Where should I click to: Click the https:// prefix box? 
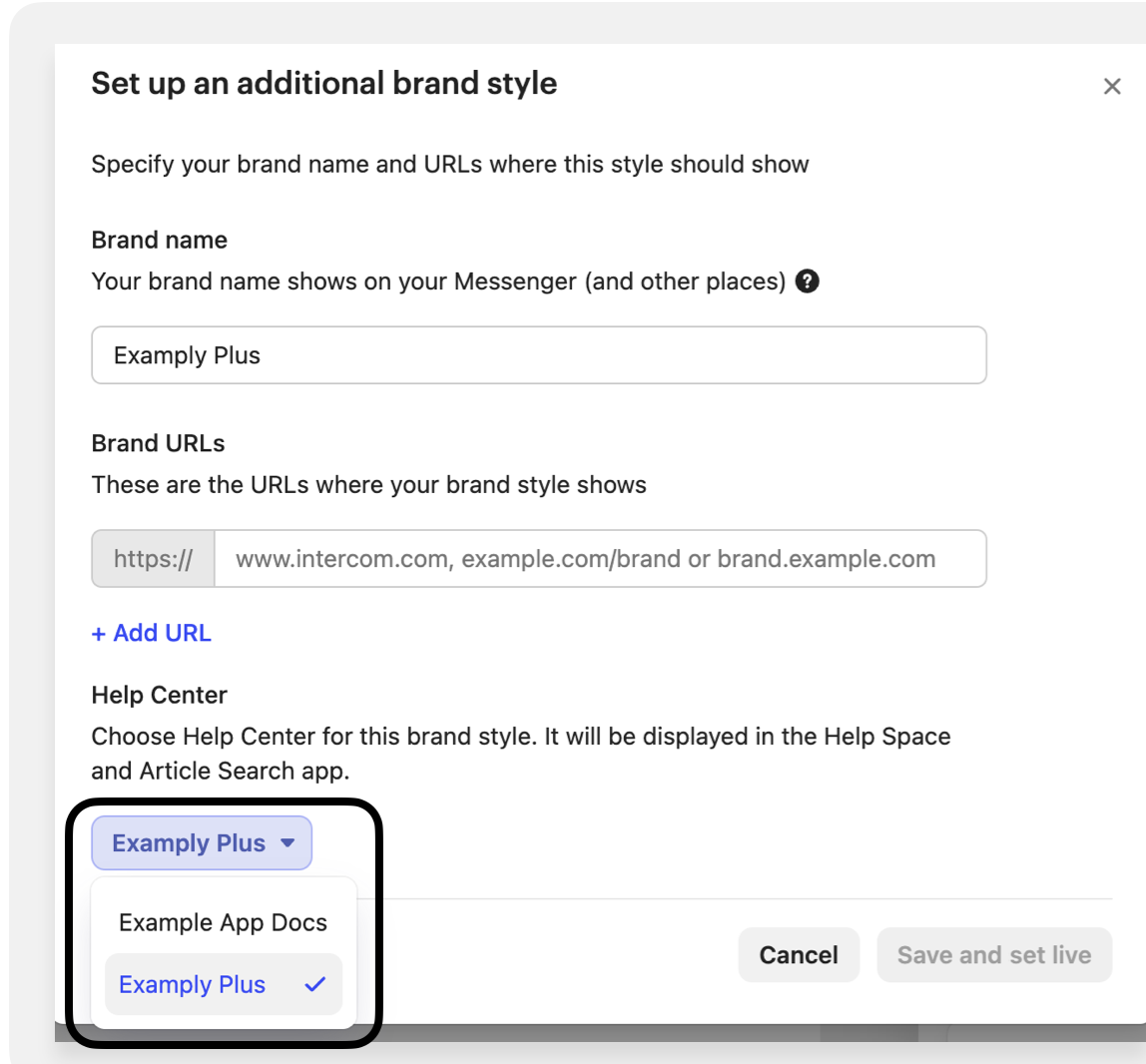click(153, 559)
